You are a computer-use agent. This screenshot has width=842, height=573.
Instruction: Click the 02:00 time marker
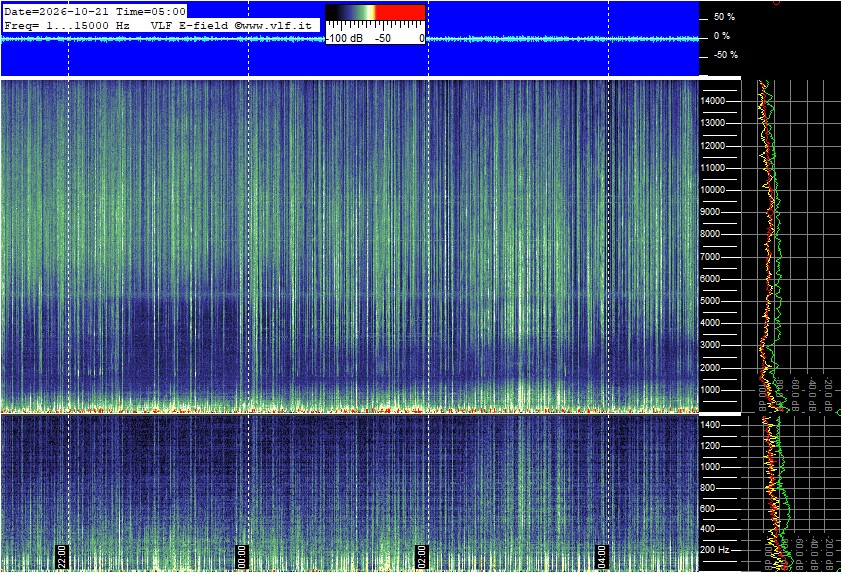point(422,557)
